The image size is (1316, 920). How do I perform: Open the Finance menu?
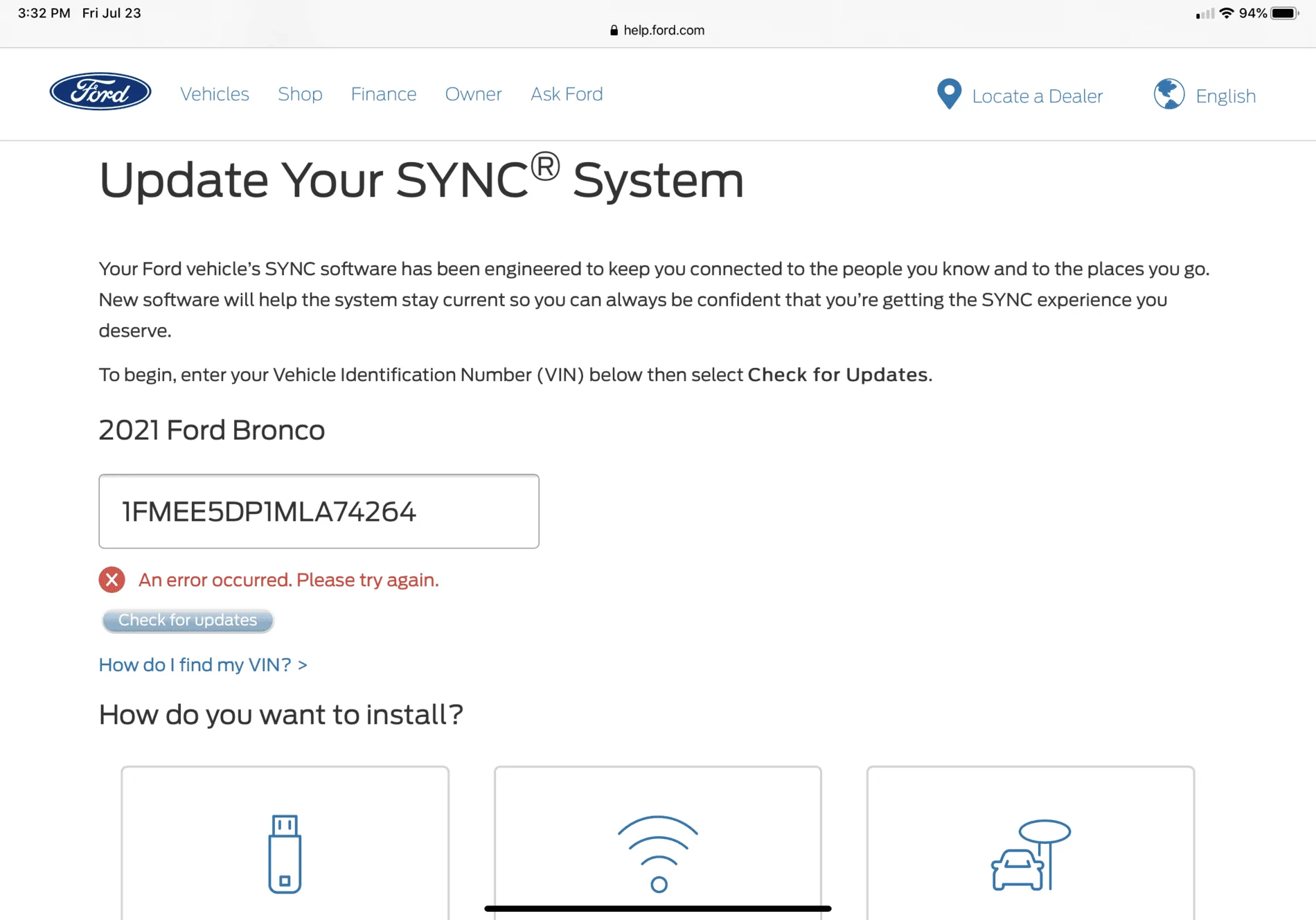[x=384, y=94]
